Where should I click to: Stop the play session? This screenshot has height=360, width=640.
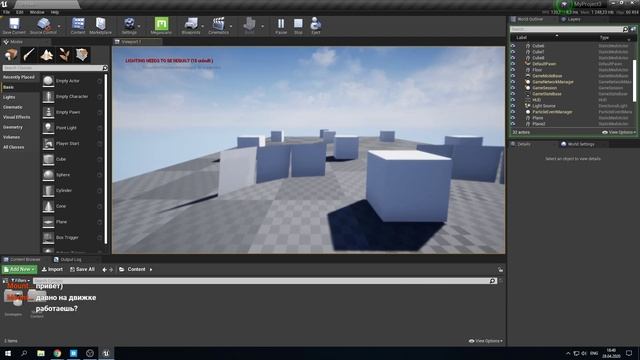298,26
